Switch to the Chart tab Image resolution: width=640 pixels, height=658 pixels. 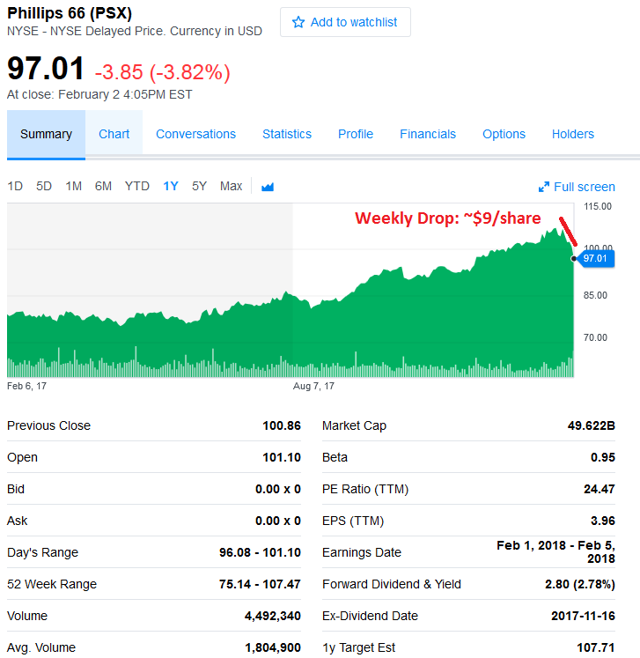coord(114,134)
